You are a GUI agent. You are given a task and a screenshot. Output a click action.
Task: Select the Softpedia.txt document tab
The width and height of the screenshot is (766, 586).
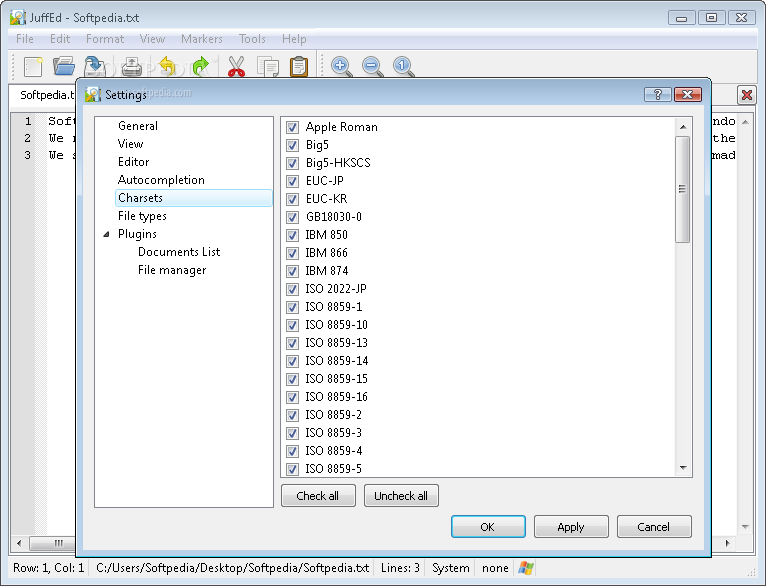coord(44,95)
